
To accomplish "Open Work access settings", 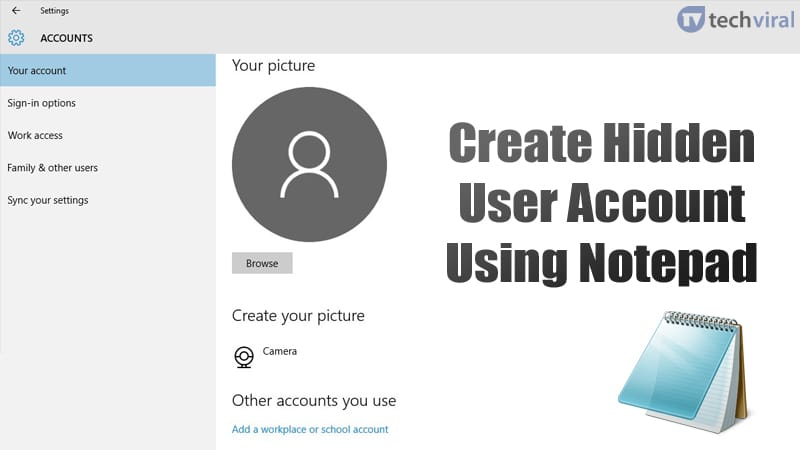I will pyautogui.click(x=108, y=135).
